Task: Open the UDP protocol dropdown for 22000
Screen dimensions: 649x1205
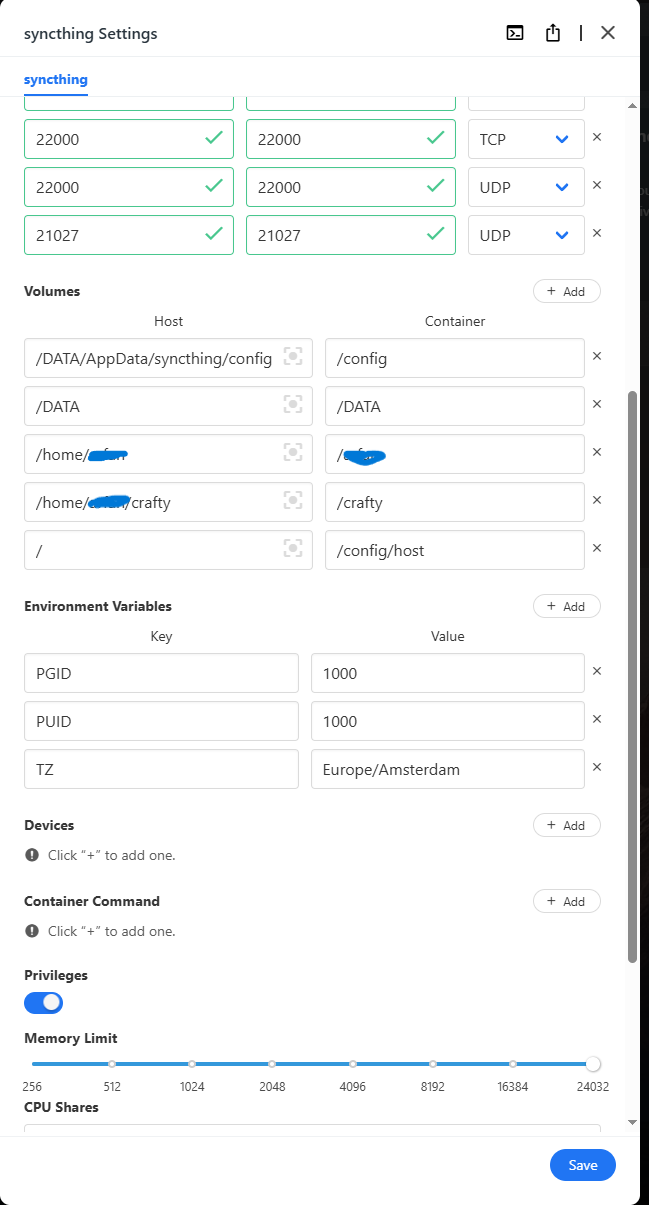Action: [526, 187]
